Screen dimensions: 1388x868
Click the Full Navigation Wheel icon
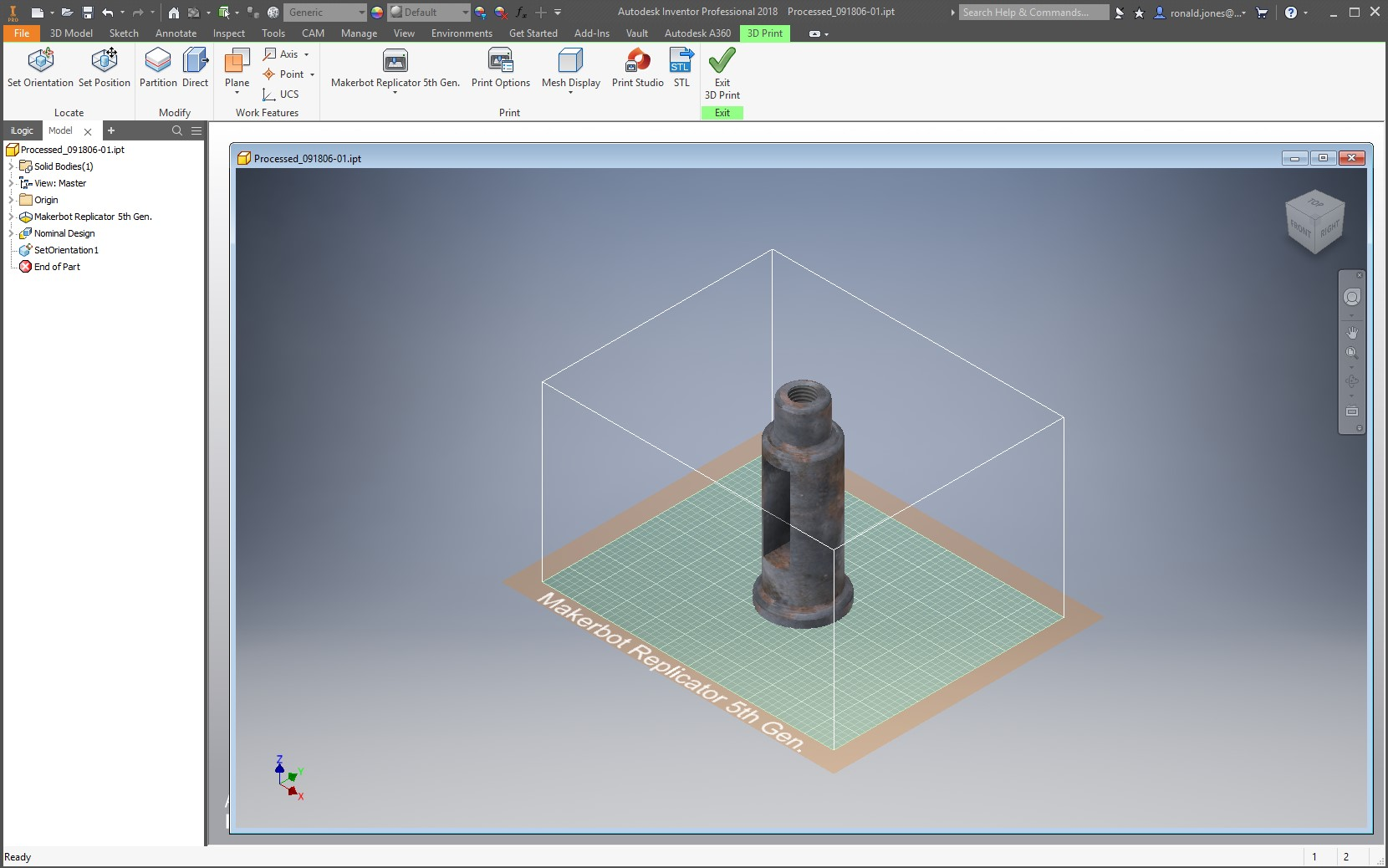click(x=1352, y=298)
